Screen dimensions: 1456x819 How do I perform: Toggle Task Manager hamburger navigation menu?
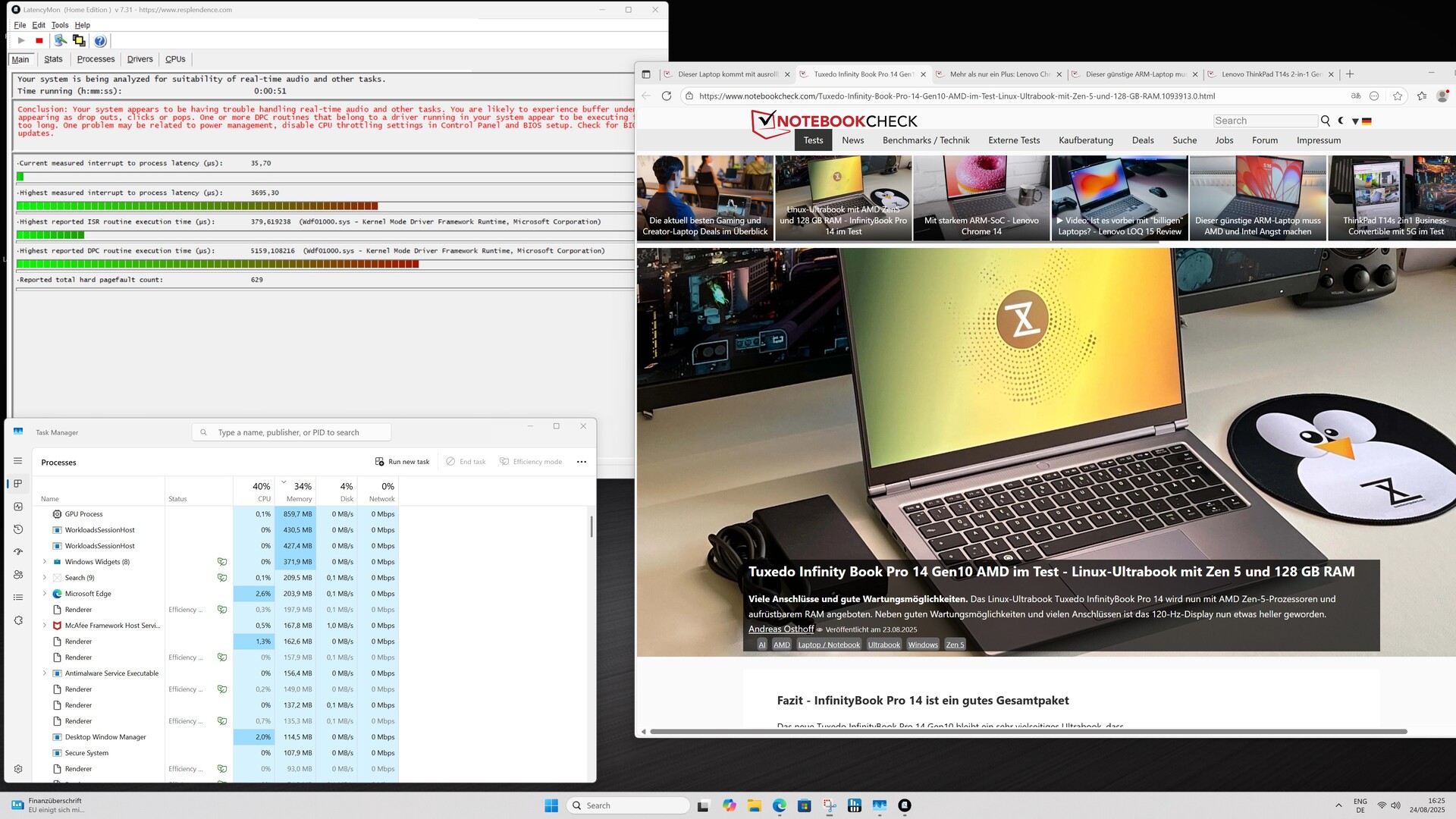18,461
